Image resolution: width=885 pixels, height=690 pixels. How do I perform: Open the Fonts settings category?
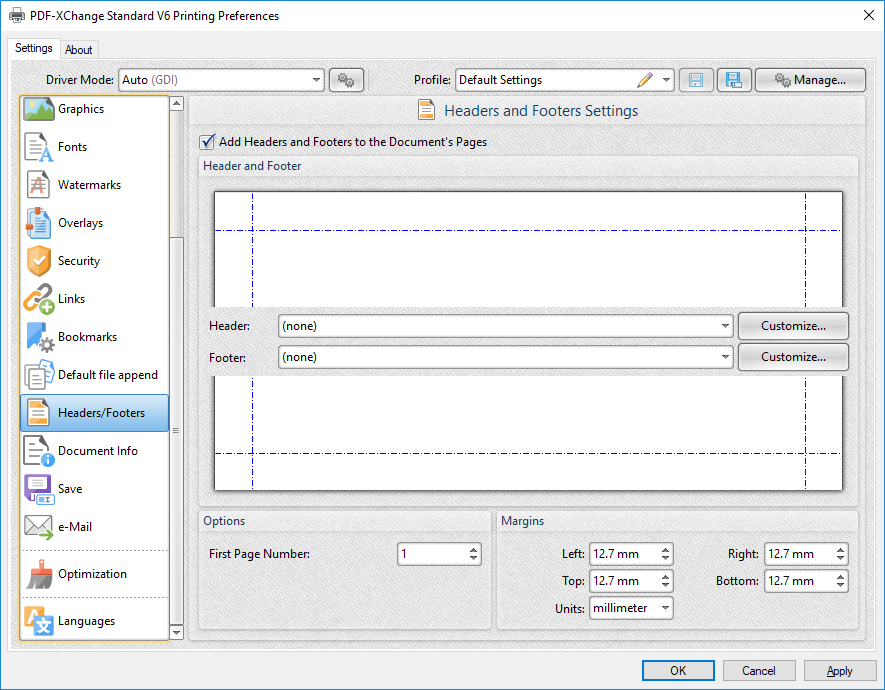[94, 147]
